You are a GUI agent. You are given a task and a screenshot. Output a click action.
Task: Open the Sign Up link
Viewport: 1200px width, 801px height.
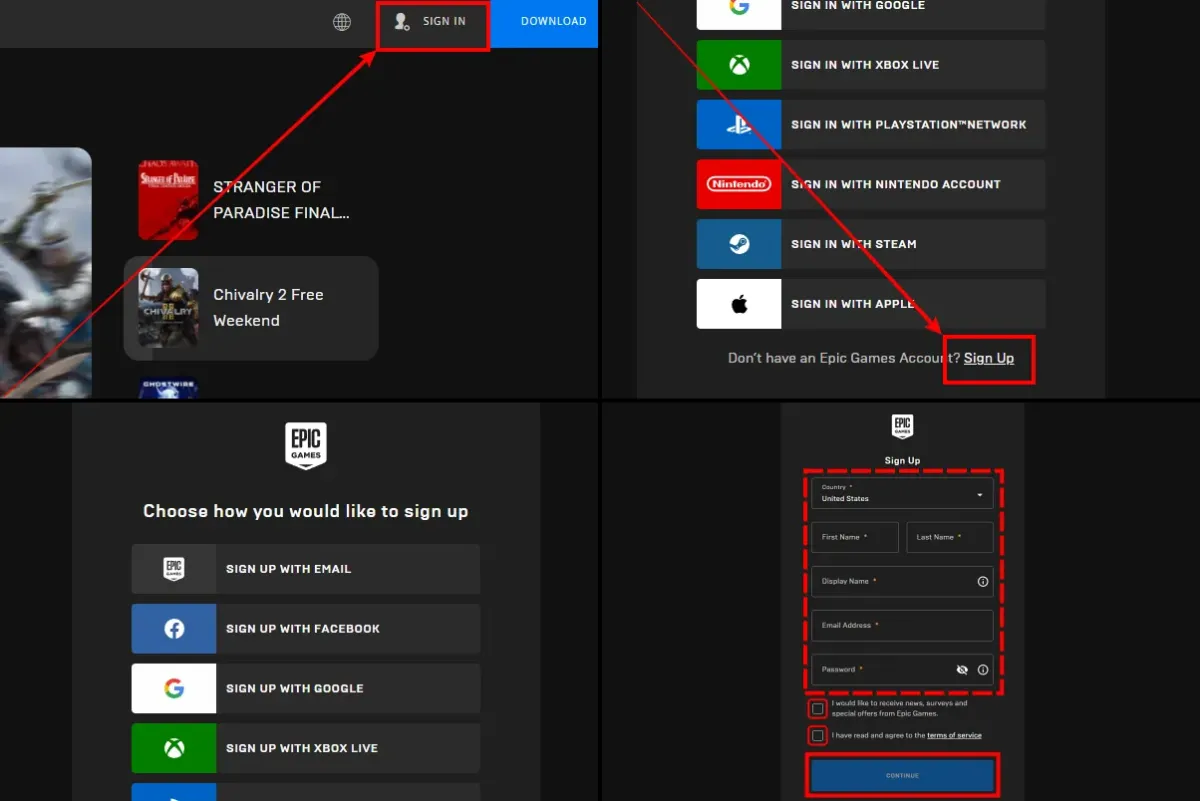989,358
